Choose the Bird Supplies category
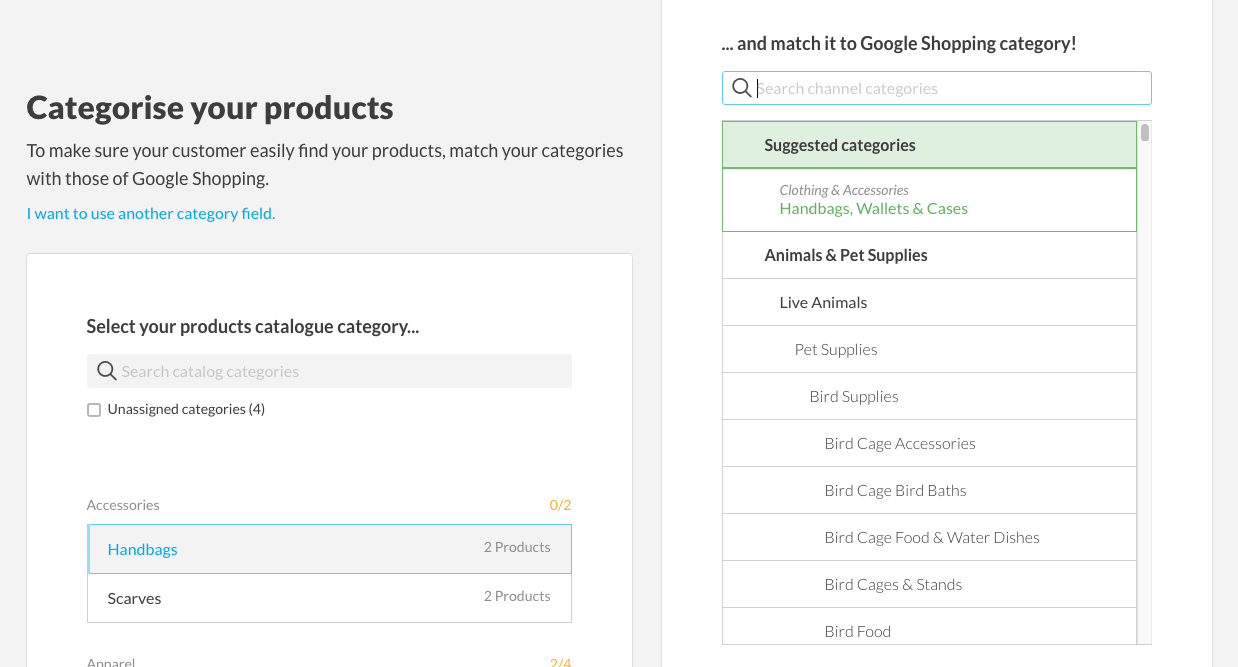1238x667 pixels. click(x=929, y=396)
